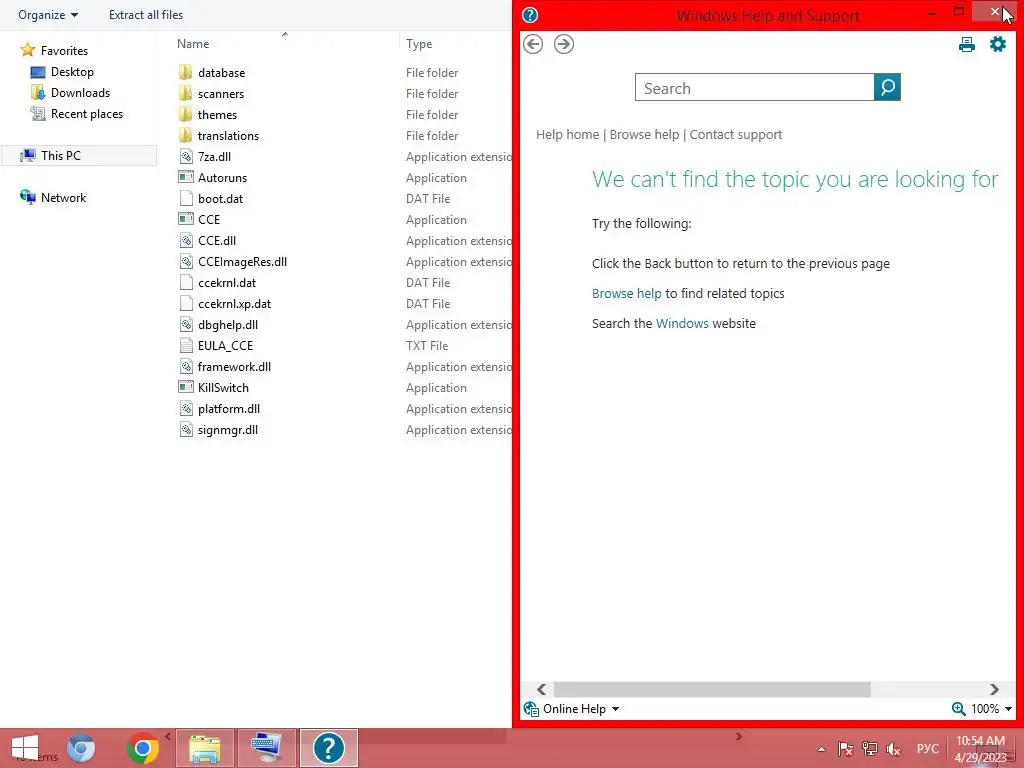Open Contact support link
This screenshot has height=768, width=1024.
pos(736,135)
